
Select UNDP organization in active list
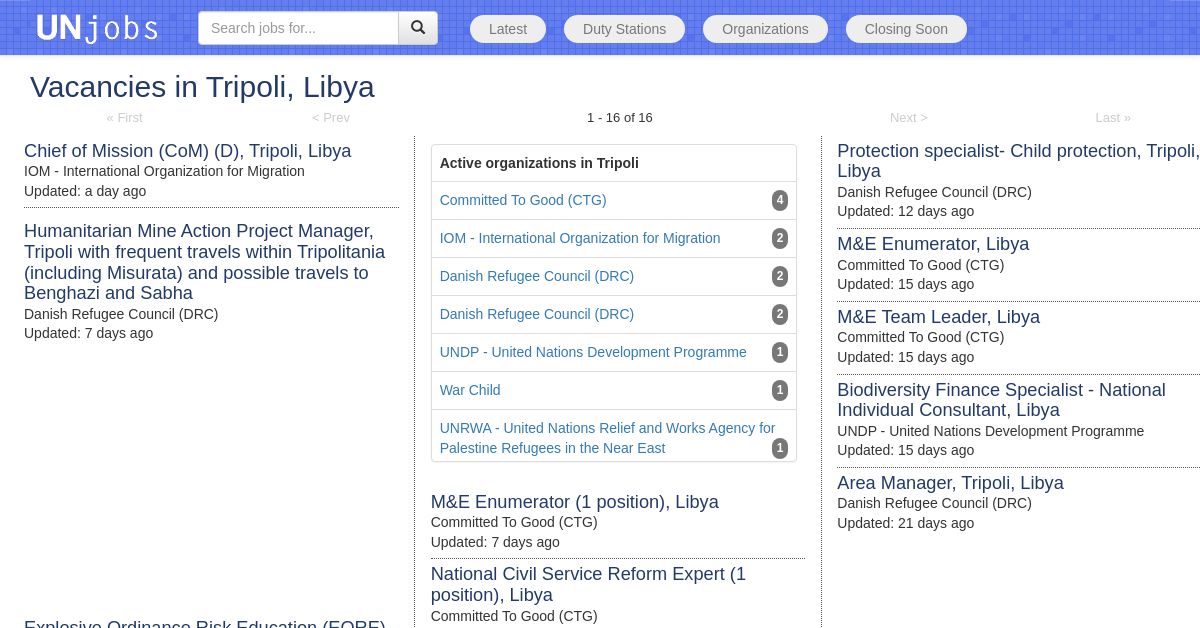click(x=593, y=352)
